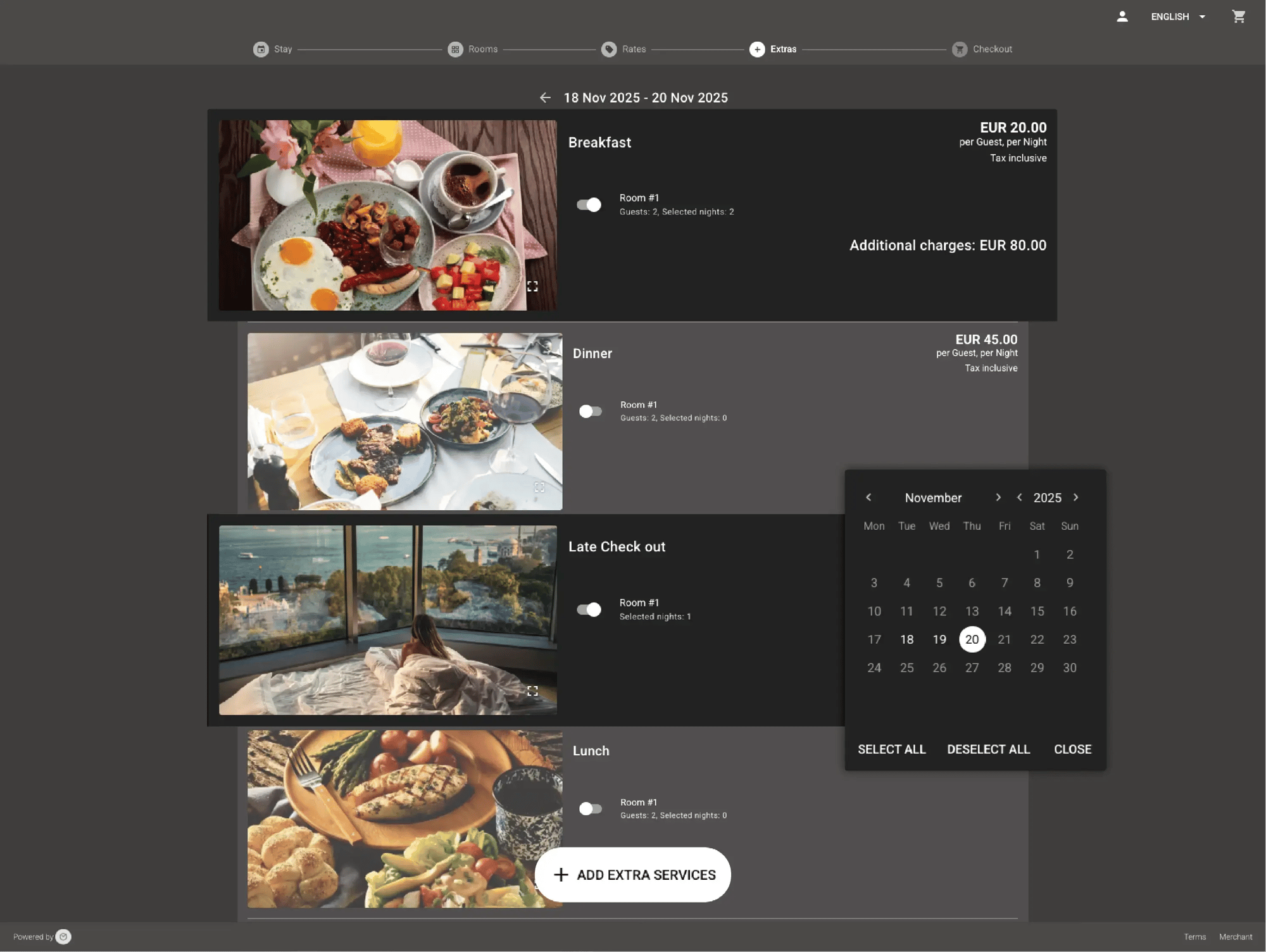Switch to the Checkout step
The image size is (1266, 952).
[959, 49]
